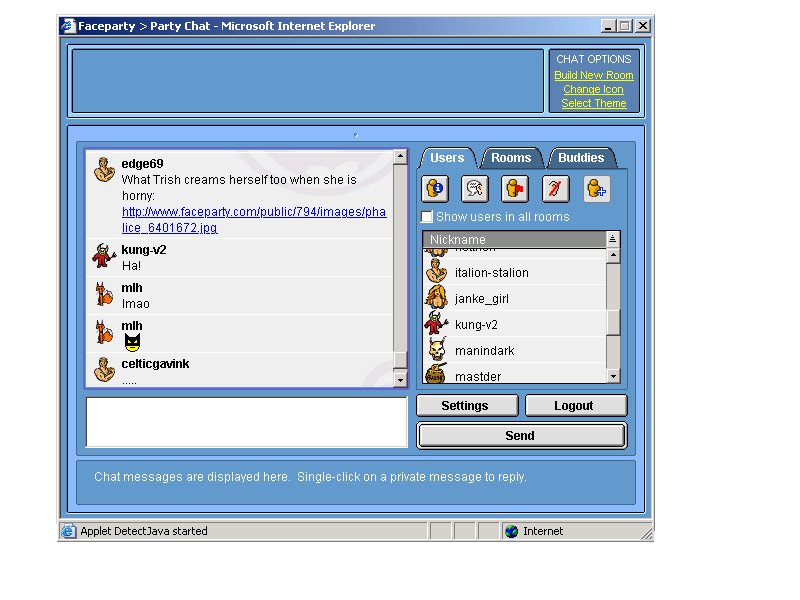Minimize the Party Chat window
Image resolution: width=800 pixels, height=600 pixels.
[607, 26]
